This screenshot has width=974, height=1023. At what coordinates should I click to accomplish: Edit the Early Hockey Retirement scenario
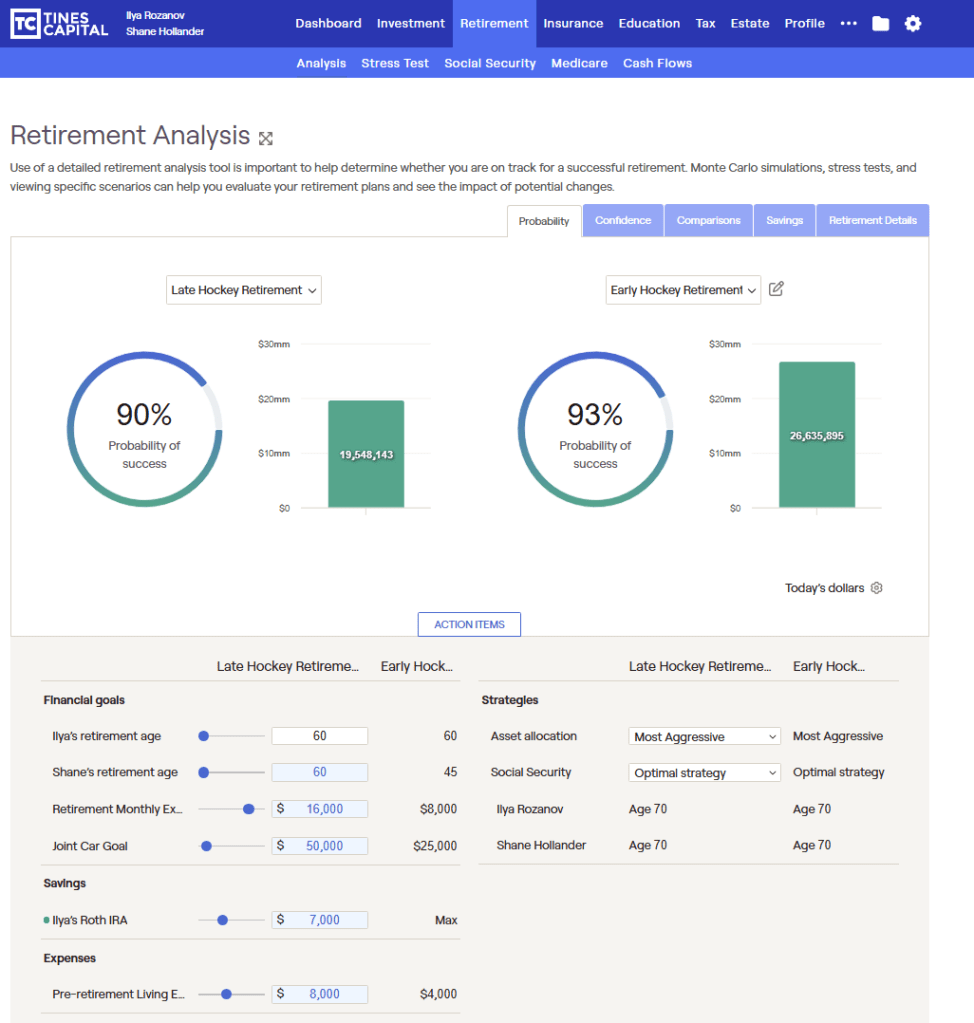tap(777, 290)
